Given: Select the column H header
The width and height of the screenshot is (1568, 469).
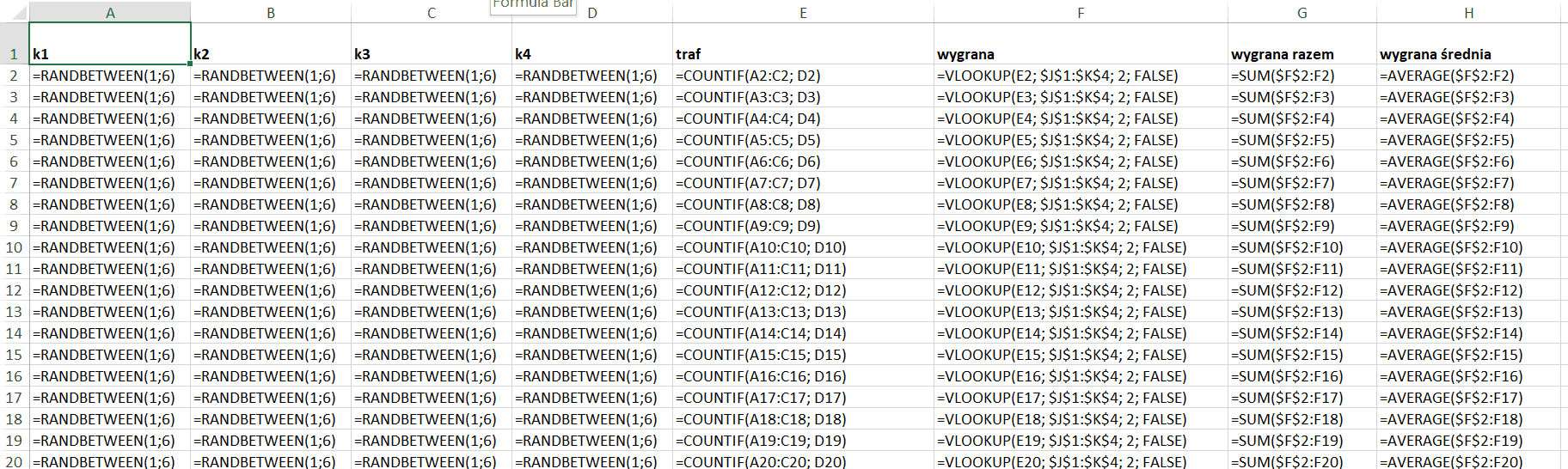Looking at the screenshot, I should pyautogui.click(x=1468, y=13).
